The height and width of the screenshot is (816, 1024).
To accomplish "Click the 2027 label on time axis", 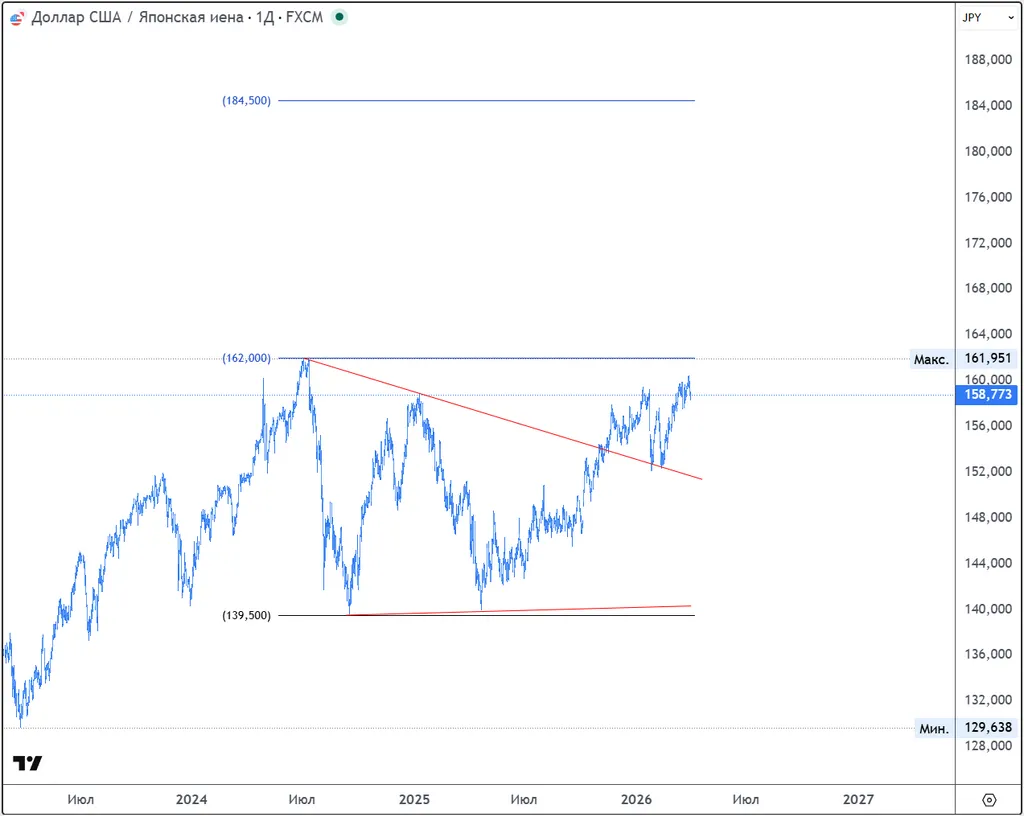I will point(858,799).
